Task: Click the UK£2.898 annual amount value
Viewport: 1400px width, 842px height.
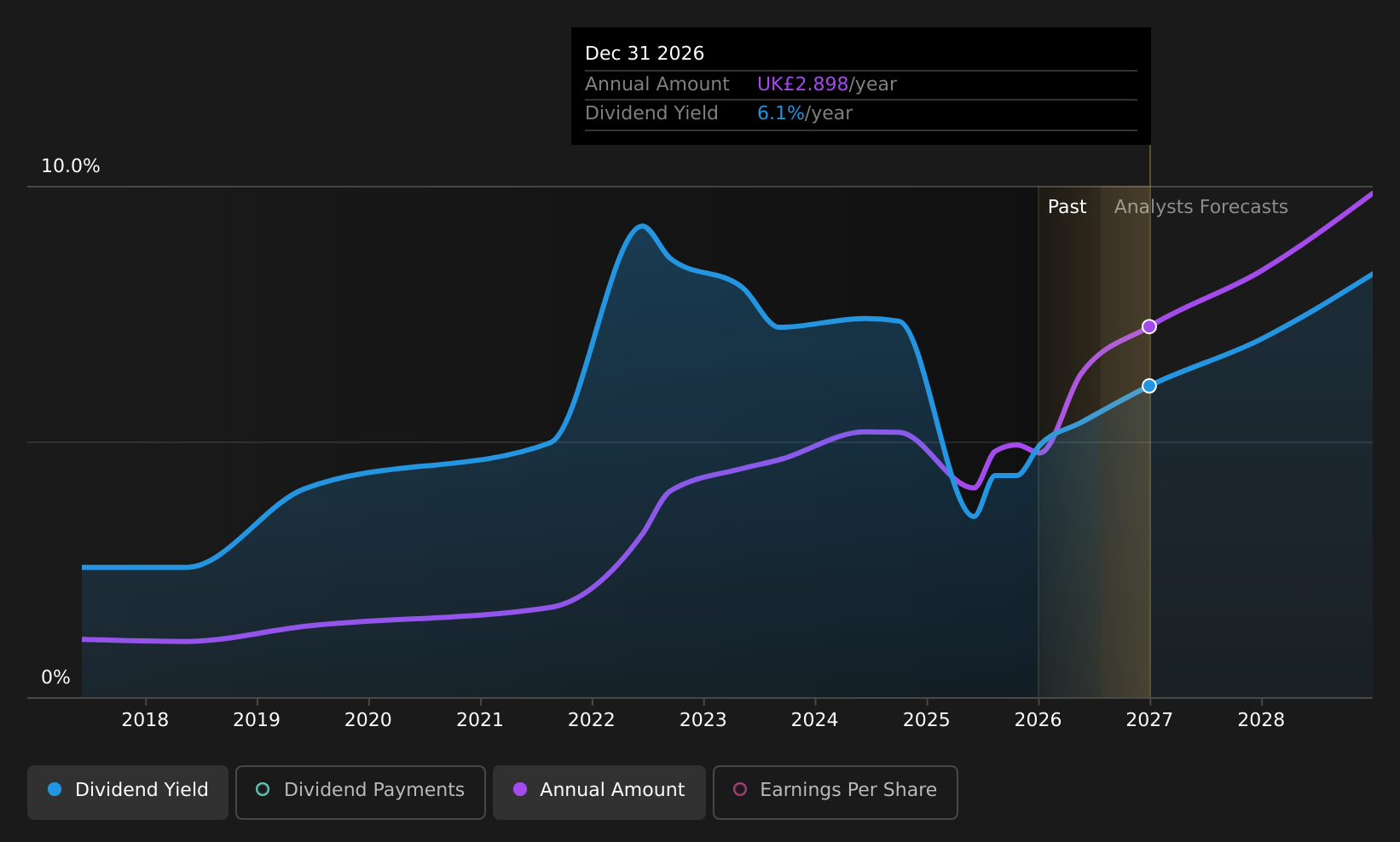Action: [x=802, y=84]
